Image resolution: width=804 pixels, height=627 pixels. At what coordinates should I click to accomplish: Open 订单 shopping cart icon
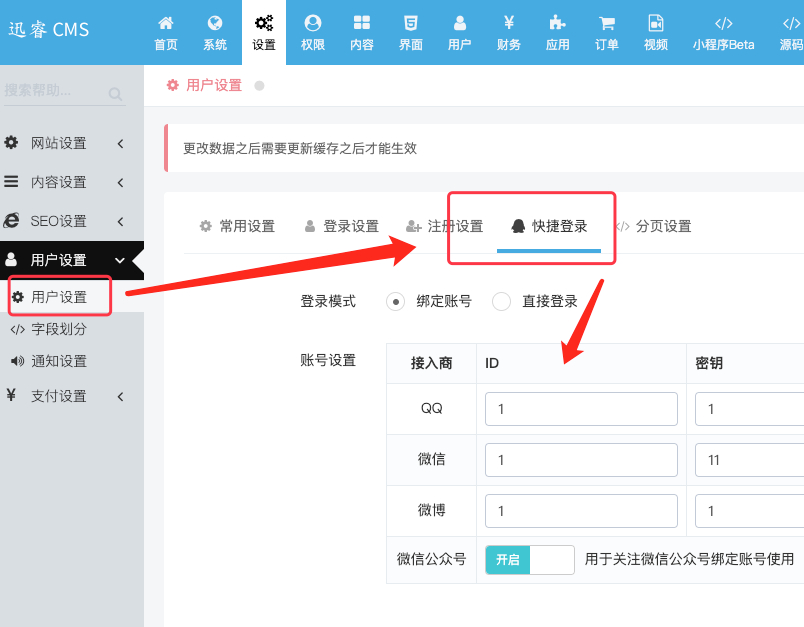607,23
